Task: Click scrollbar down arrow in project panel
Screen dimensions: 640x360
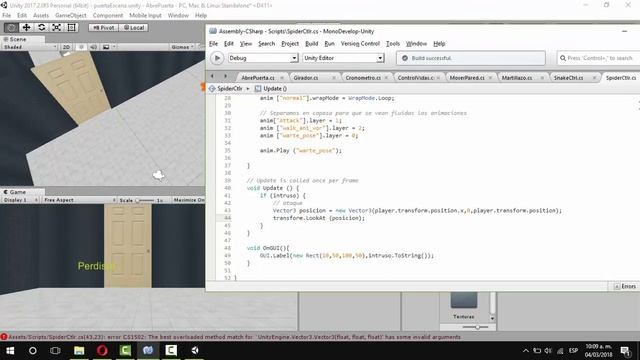Action: click(x=492, y=318)
